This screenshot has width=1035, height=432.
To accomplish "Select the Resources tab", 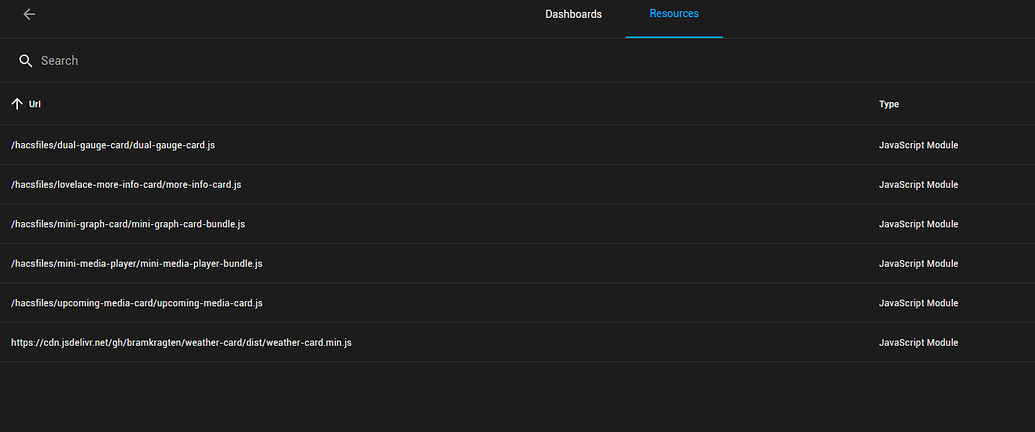I will point(674,14).
